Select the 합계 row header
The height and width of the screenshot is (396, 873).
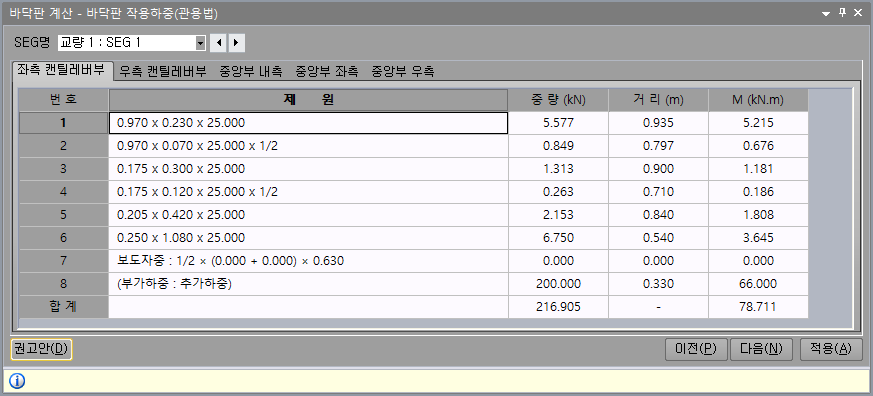tap(64, 307)
